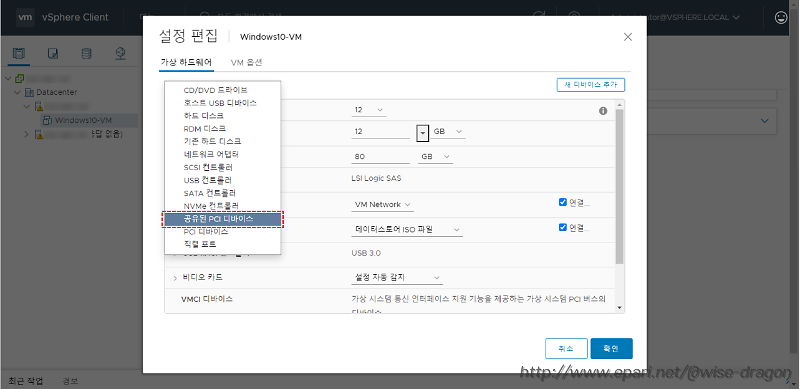Open hard disk unit GB dropdown

point(435,157)
